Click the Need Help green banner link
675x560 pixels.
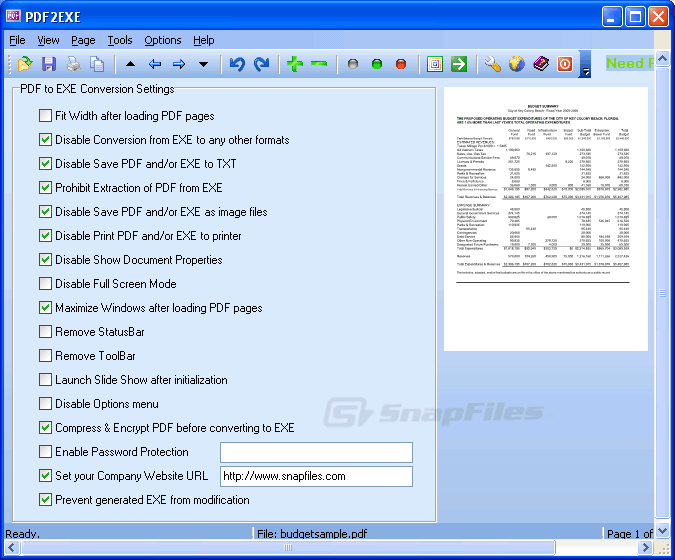coord(630,63)
